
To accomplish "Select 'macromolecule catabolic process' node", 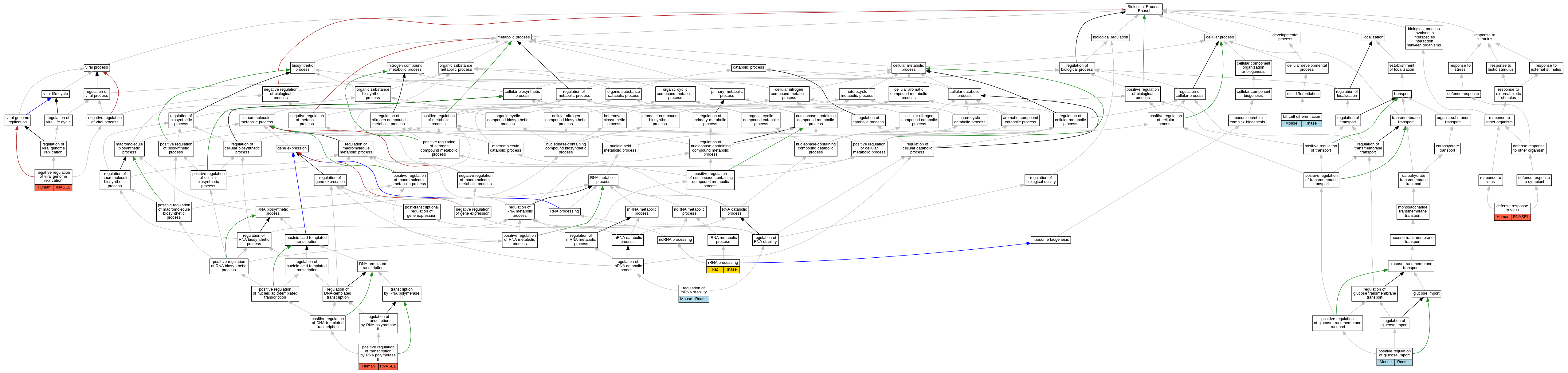I will [x=506, y=148].
